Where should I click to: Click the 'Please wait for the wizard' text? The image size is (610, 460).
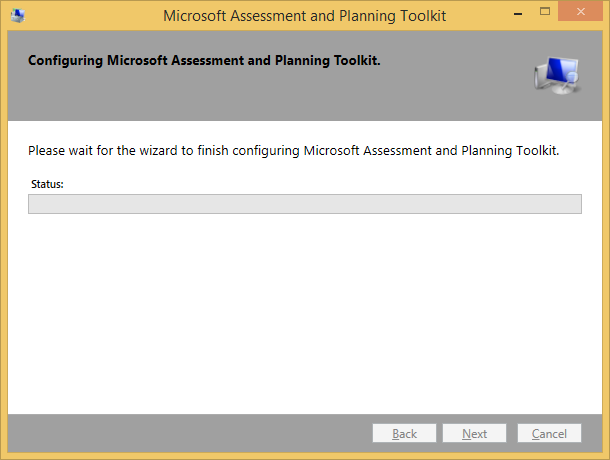pyautogui.click(x=120, y=151)
